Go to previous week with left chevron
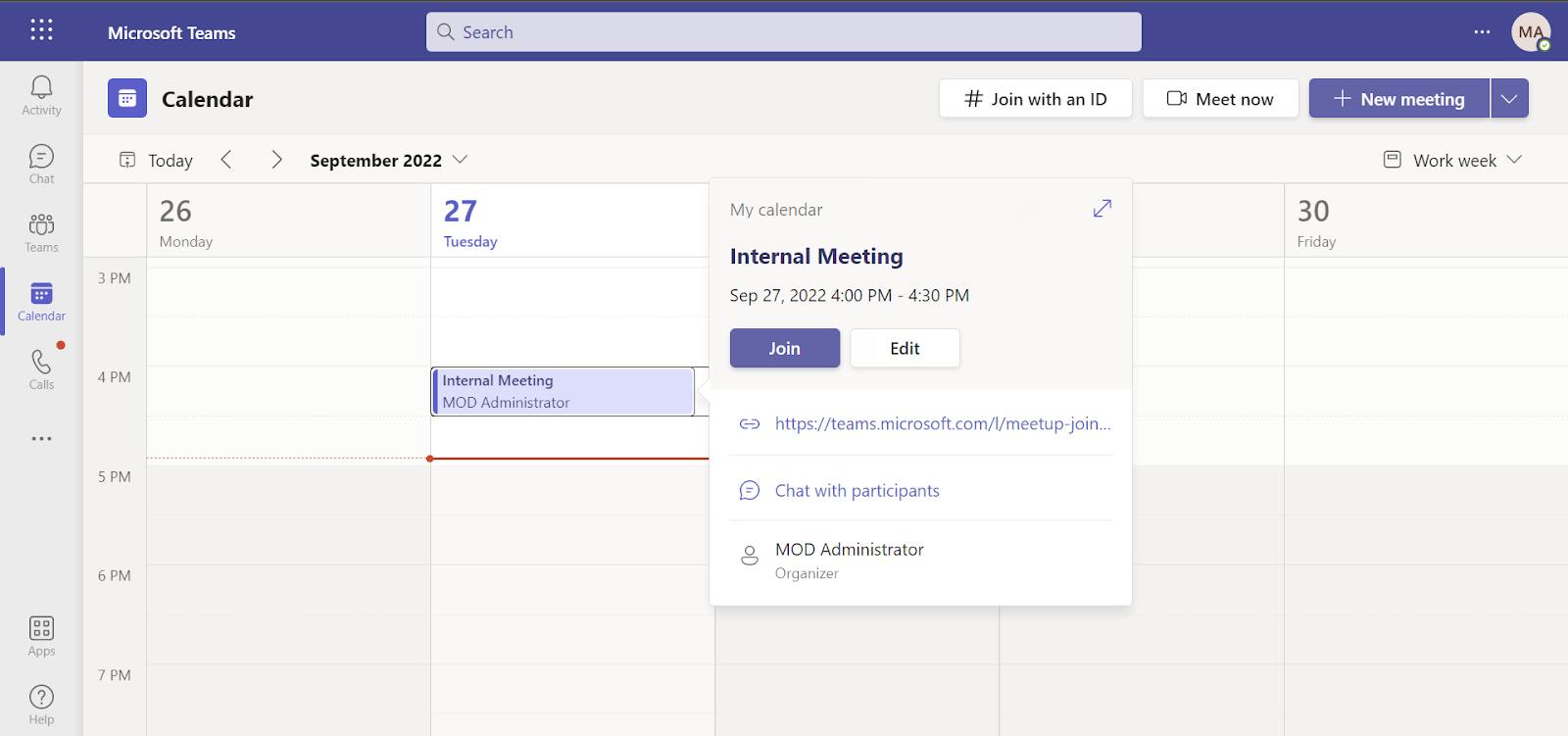1568x736 pixels. (226, 160)
